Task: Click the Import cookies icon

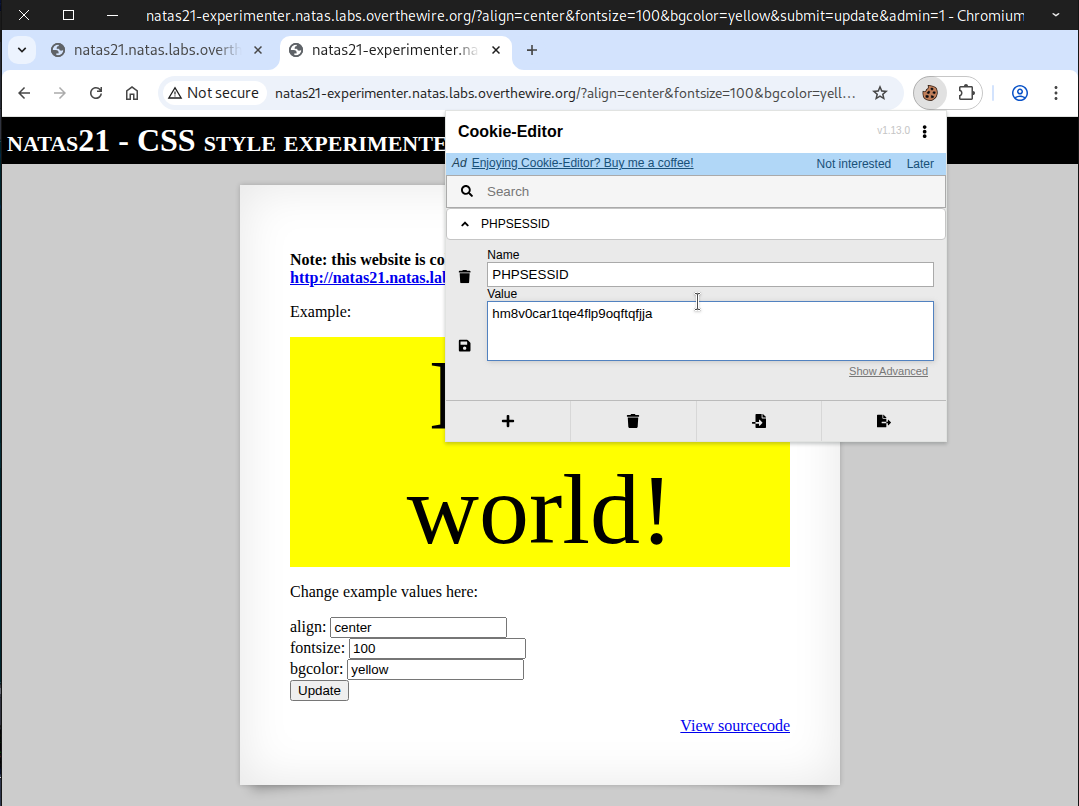Action: 759,421
